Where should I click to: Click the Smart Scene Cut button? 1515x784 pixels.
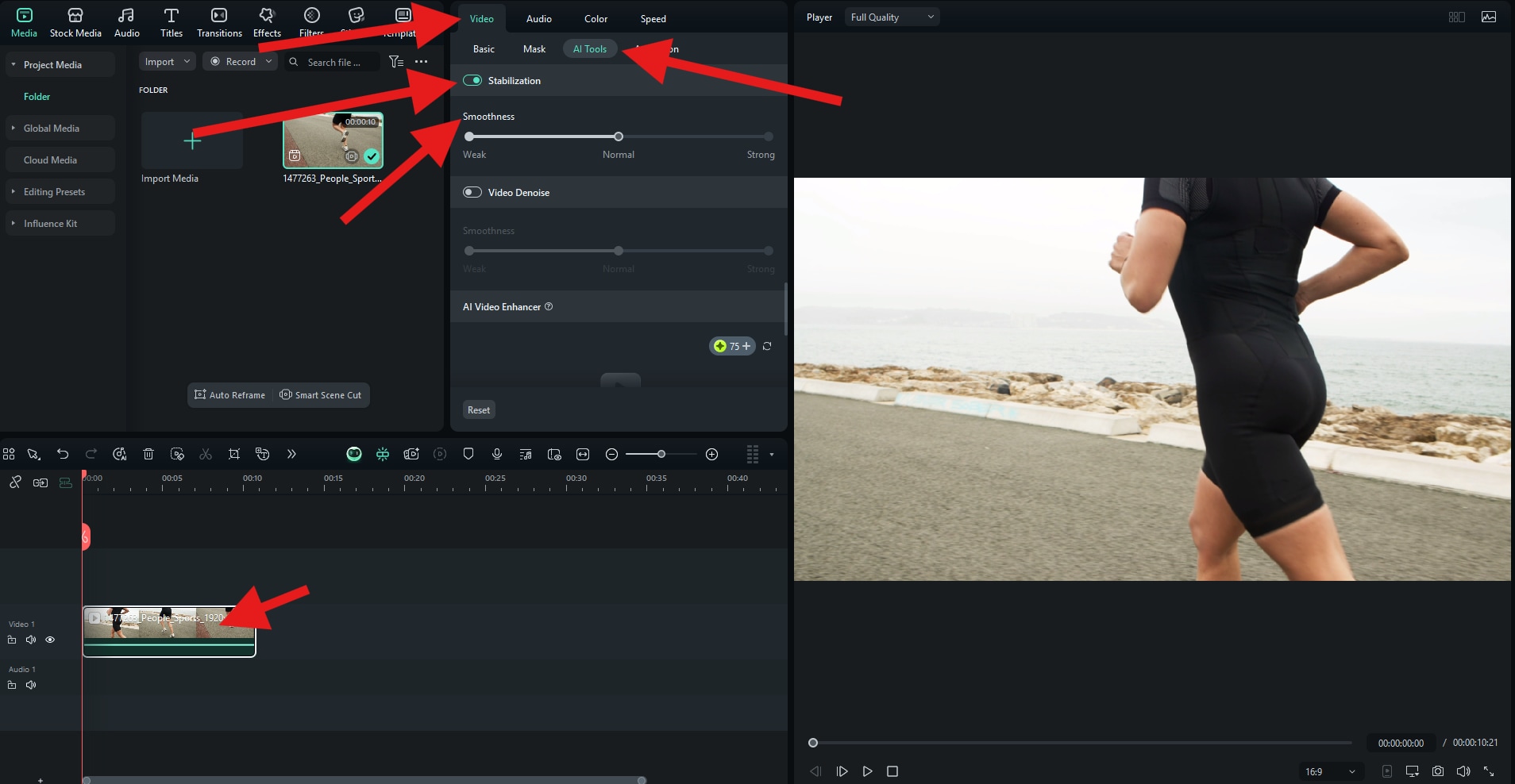point(321,394)
